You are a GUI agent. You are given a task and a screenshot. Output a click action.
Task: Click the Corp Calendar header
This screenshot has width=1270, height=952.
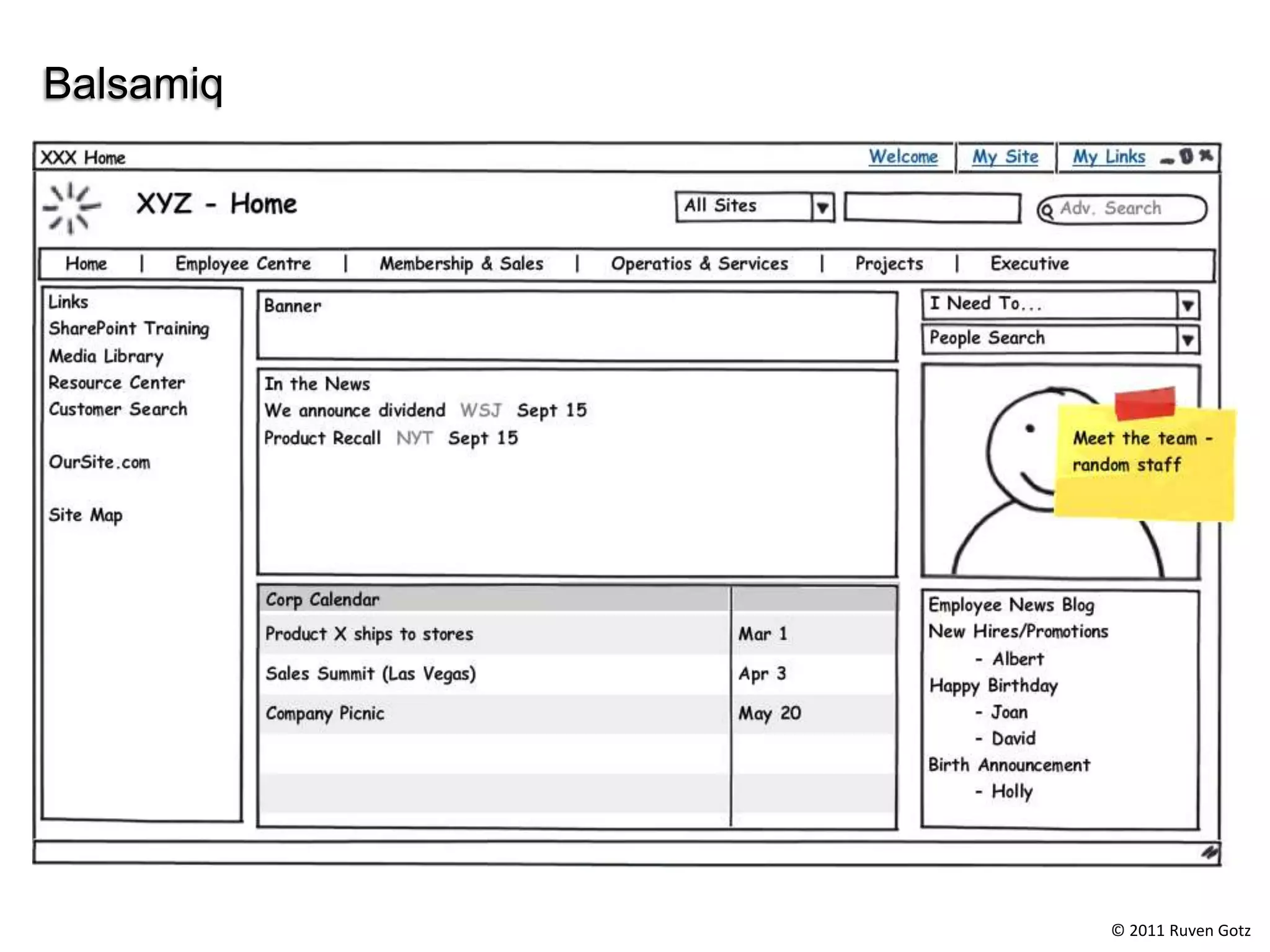tap(322, 600)
